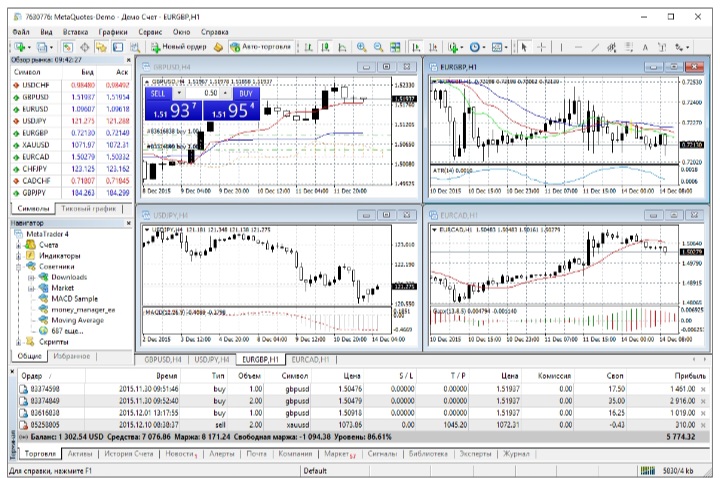Image resolution: width=720 pixels, height=478 pixels.
Task: Select the Fibonacci retracement tool
Action: (629, 47)
